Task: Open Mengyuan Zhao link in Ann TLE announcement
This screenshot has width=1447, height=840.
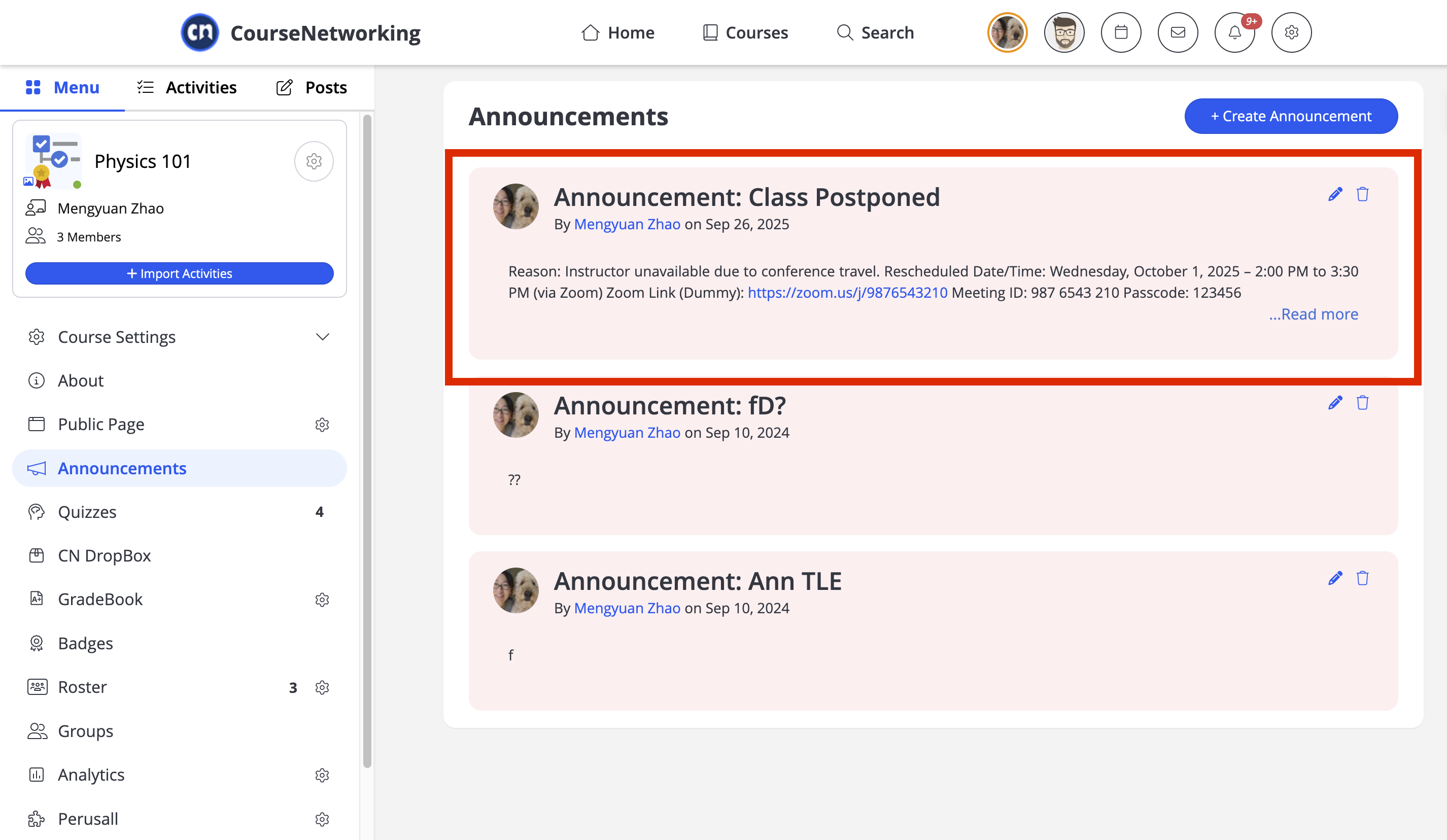Action: click(627, 608)
